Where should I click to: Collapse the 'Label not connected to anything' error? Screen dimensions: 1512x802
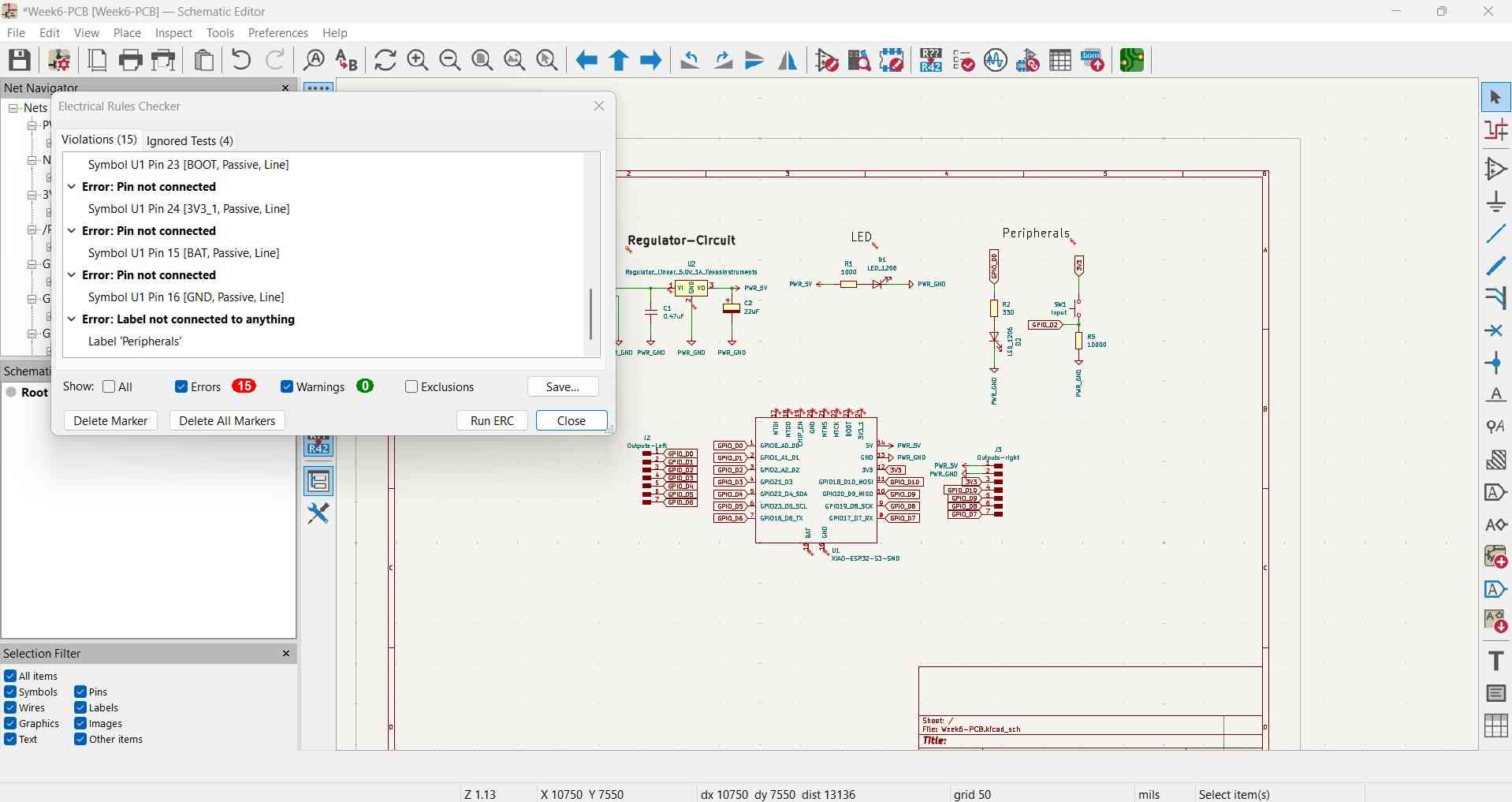point(72,319)
